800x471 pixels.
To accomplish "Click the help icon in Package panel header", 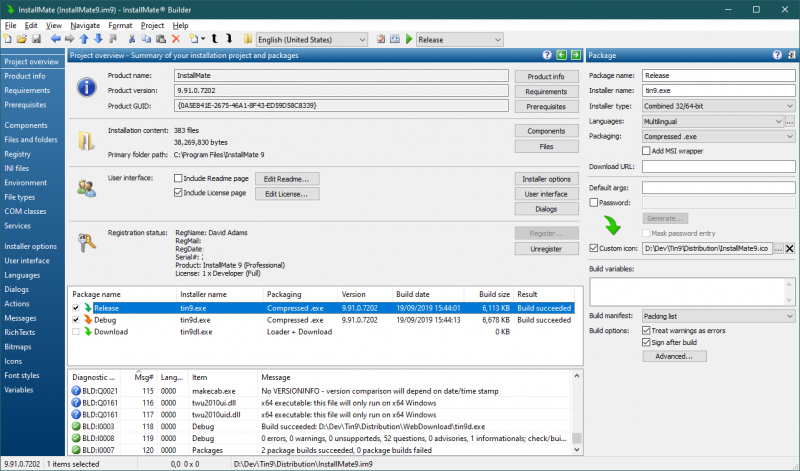I will (x=777, y=55).
